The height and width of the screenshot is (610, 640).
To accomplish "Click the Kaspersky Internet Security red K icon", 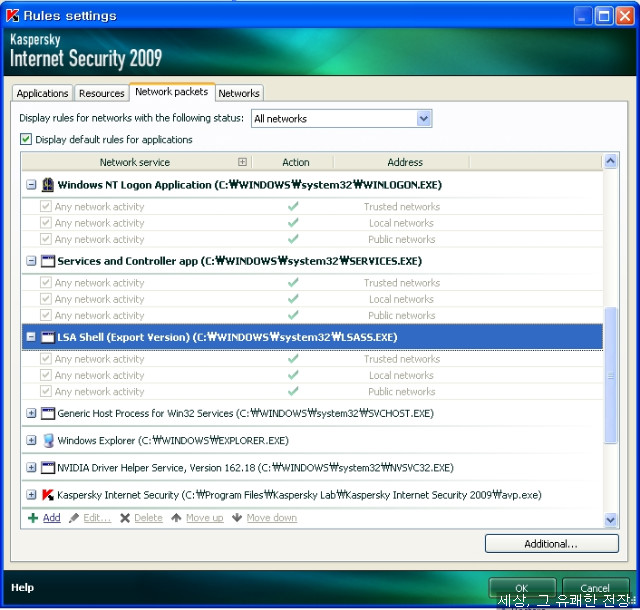I will 48,495.
